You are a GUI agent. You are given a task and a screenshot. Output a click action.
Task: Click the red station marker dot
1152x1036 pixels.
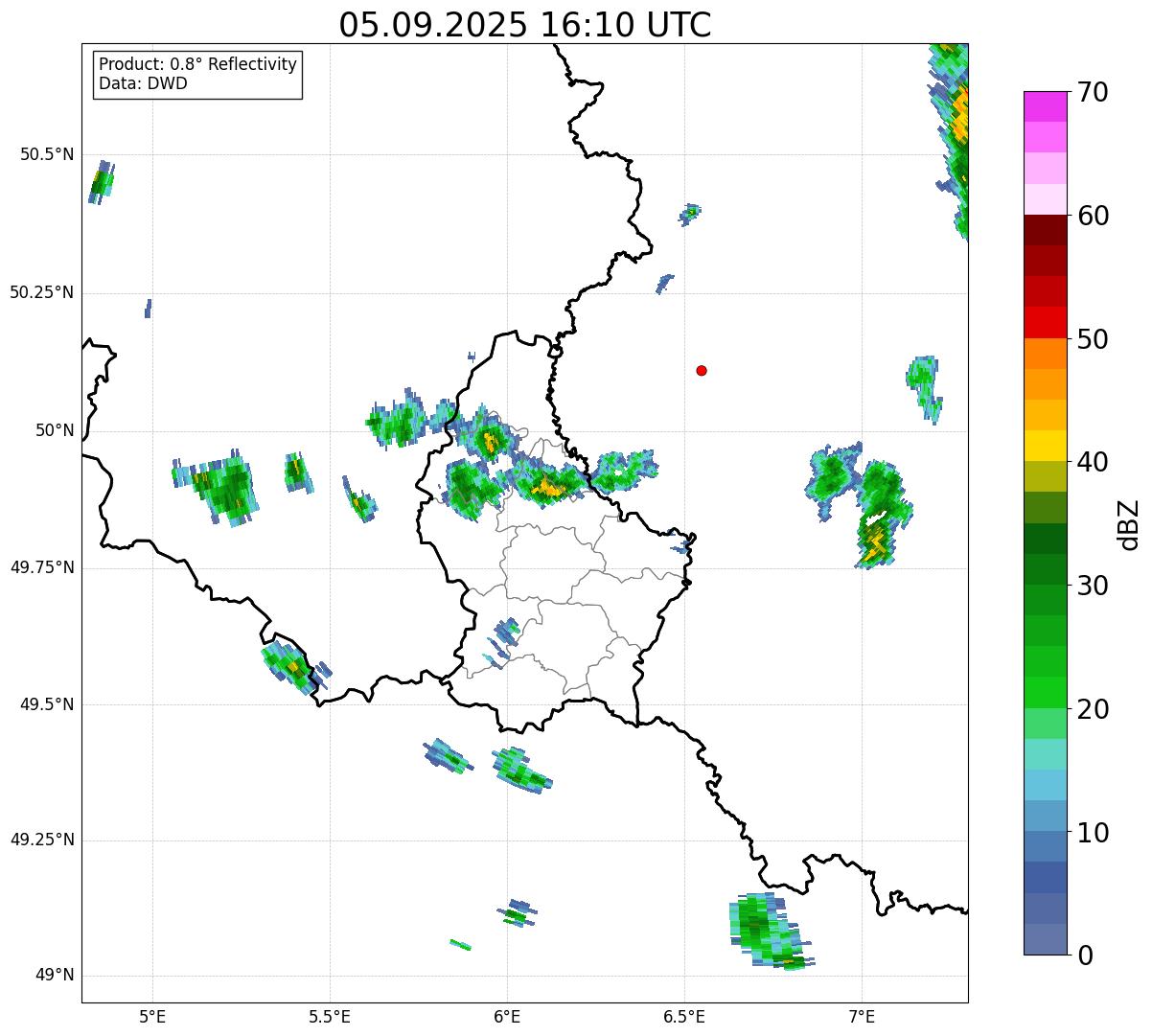(x=702, y=370)
